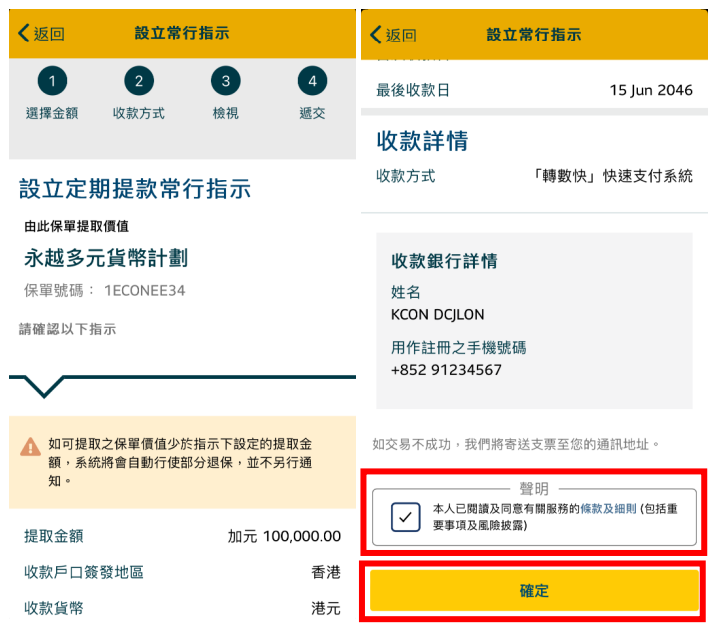Tap the 收款戶口簽發地區 row showing 香港
Image resolution: width=717 pixels, height=636 pixels.
click(x=182, y=572)
